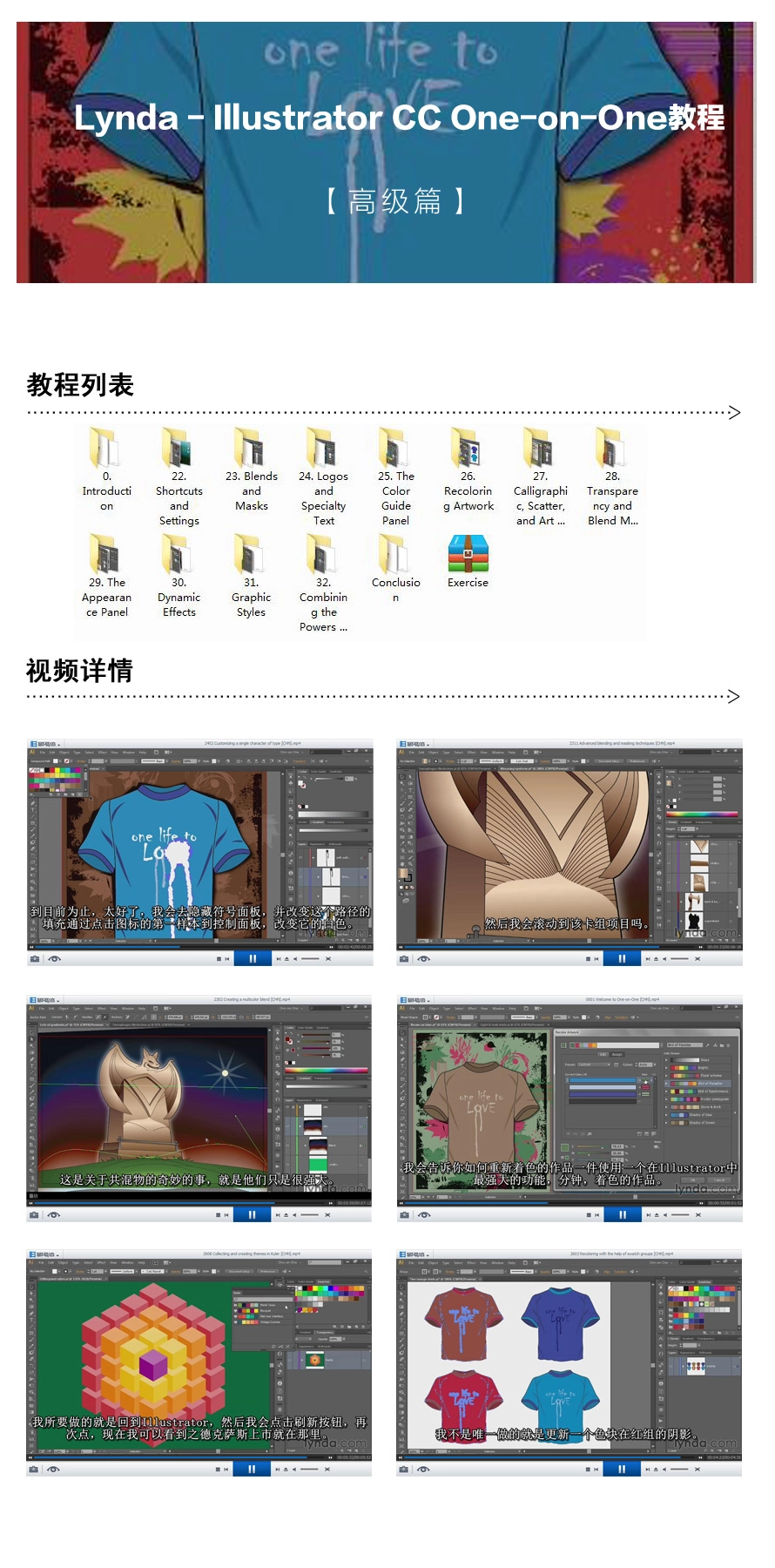The height and width of the screenshot is (1568, 775).
Task: Click snapshot camera icon under blue t-shirt video
Action: click(x=35, y=958)
